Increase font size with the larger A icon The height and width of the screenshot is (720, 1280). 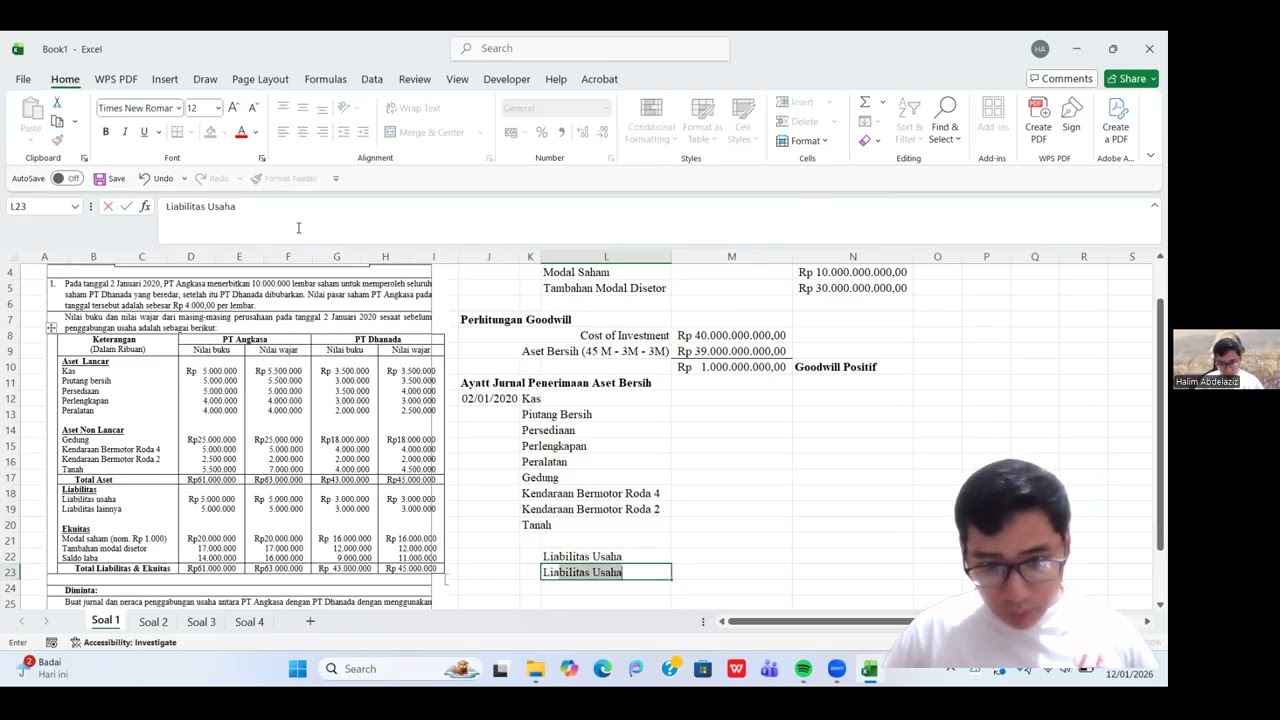233,108
